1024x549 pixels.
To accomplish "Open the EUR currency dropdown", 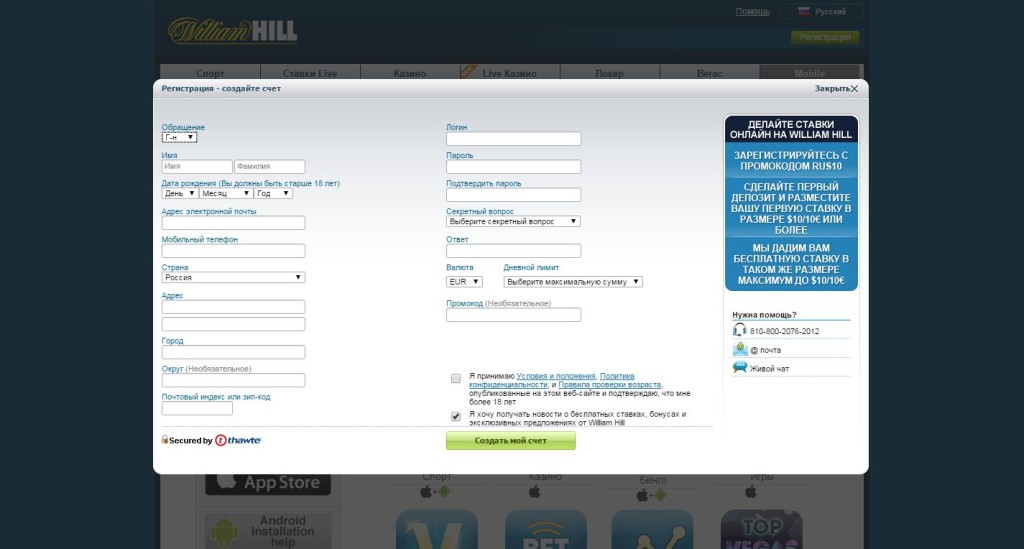I will pyautogui.click(x=464, y=282).
